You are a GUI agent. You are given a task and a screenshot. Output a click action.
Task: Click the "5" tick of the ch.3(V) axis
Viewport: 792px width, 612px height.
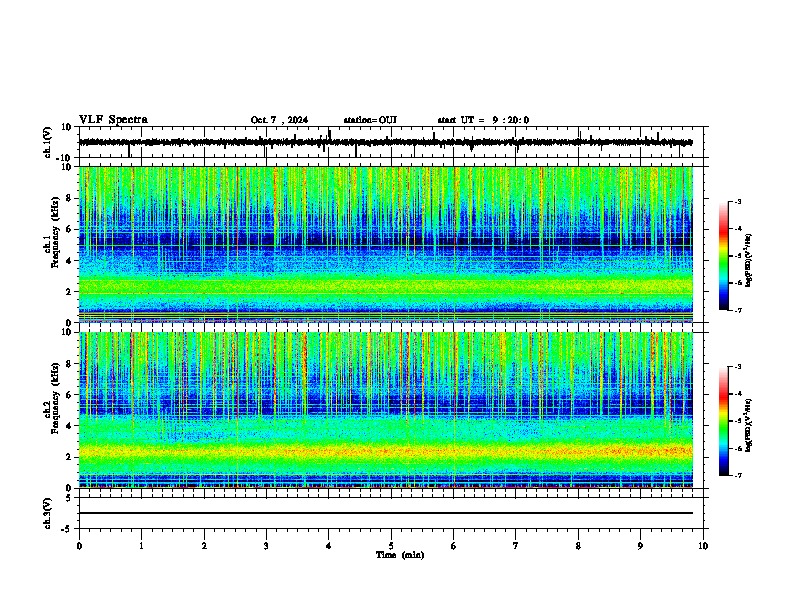[x=70, y=497]
